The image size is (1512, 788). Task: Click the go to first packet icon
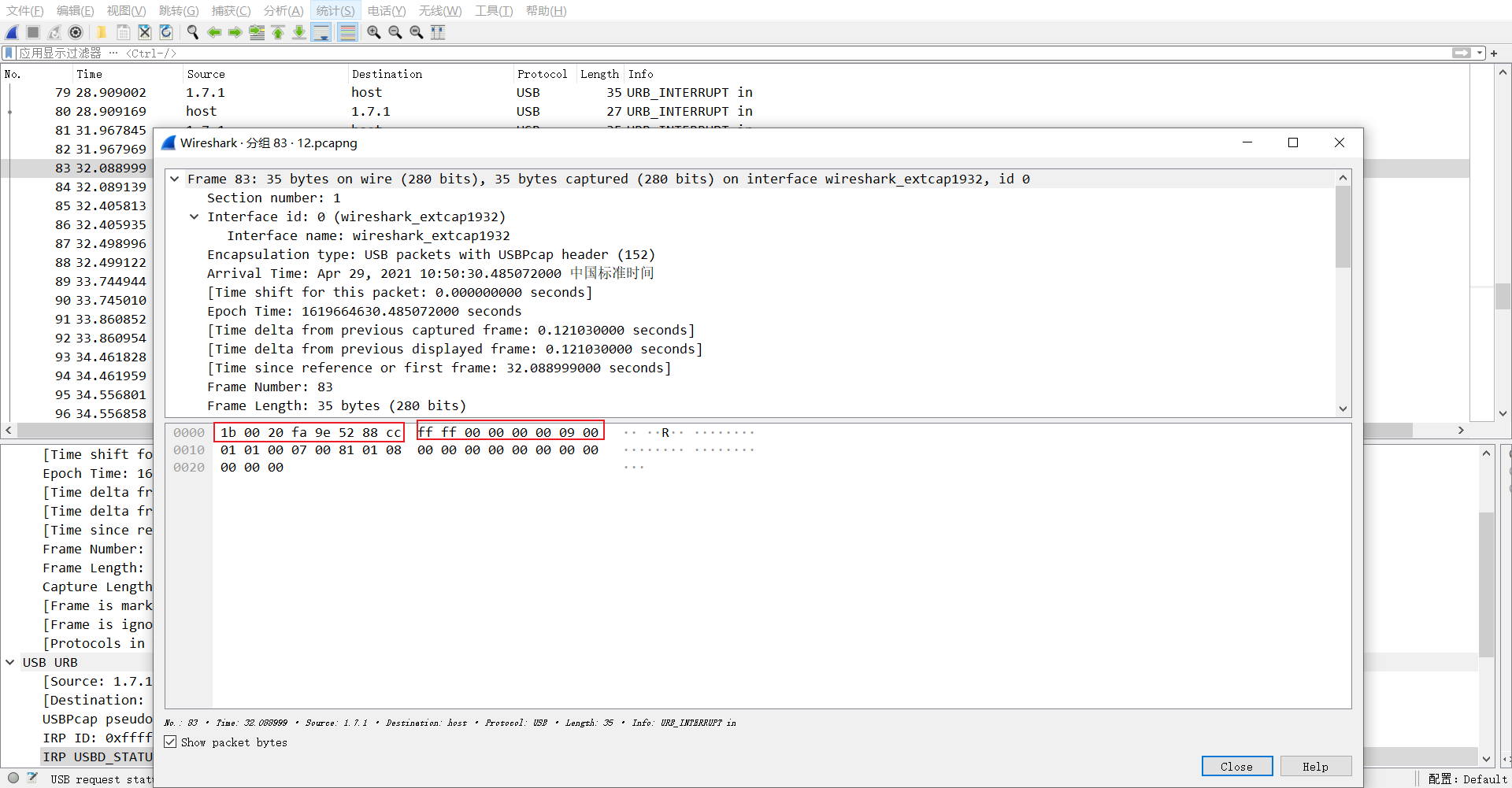(x=277, y=32)
